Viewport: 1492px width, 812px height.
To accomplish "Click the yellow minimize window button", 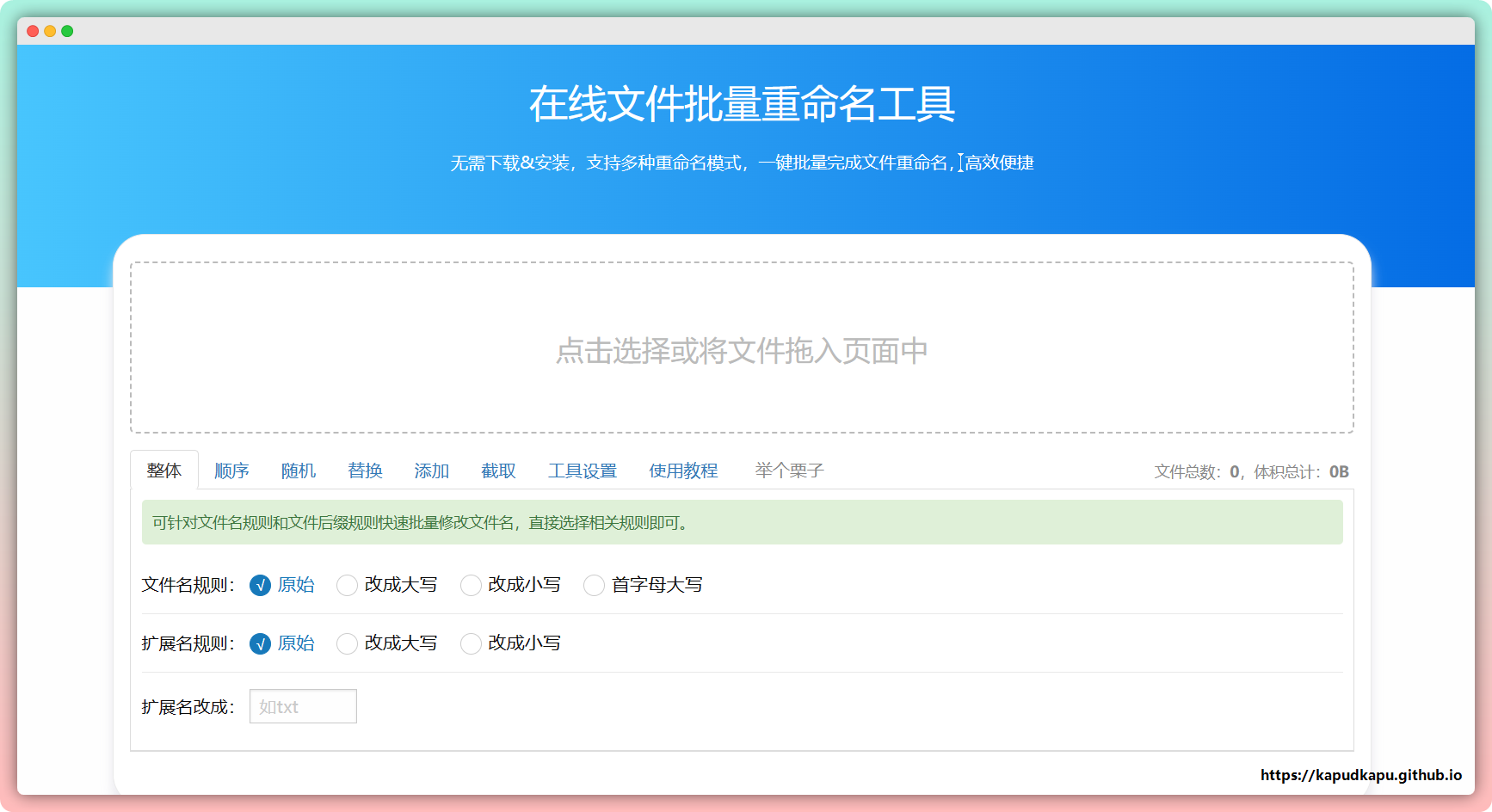I will click(50, 31).
